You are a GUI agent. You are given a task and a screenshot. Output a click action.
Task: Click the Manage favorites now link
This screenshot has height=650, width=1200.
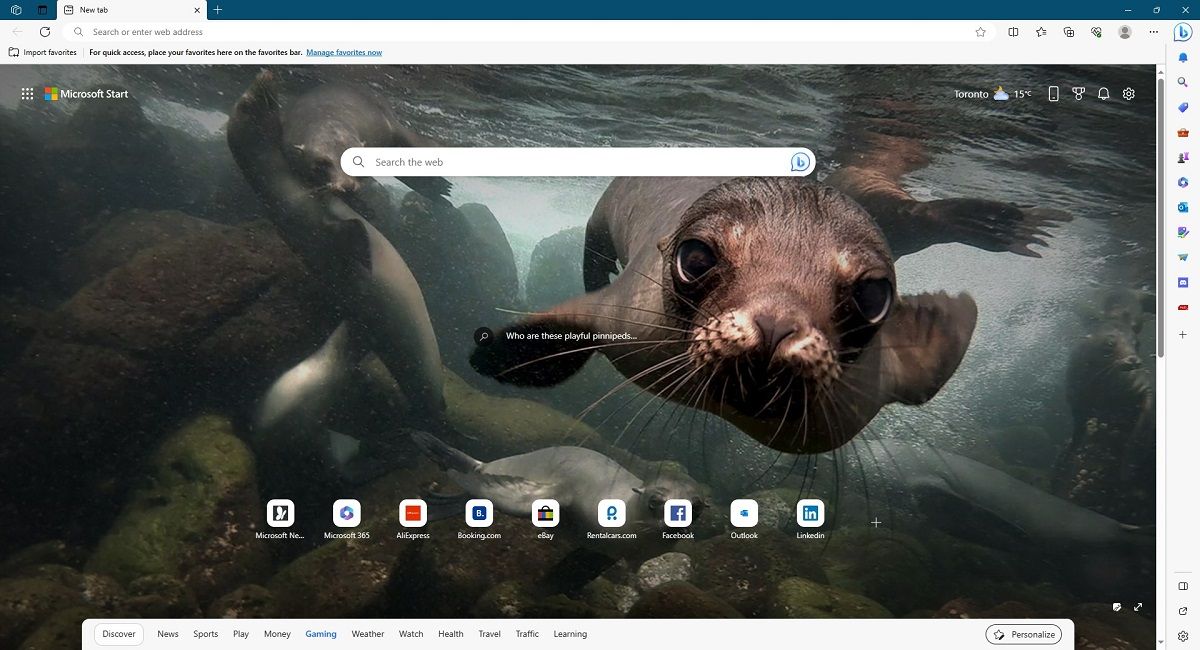coord(344,52)
